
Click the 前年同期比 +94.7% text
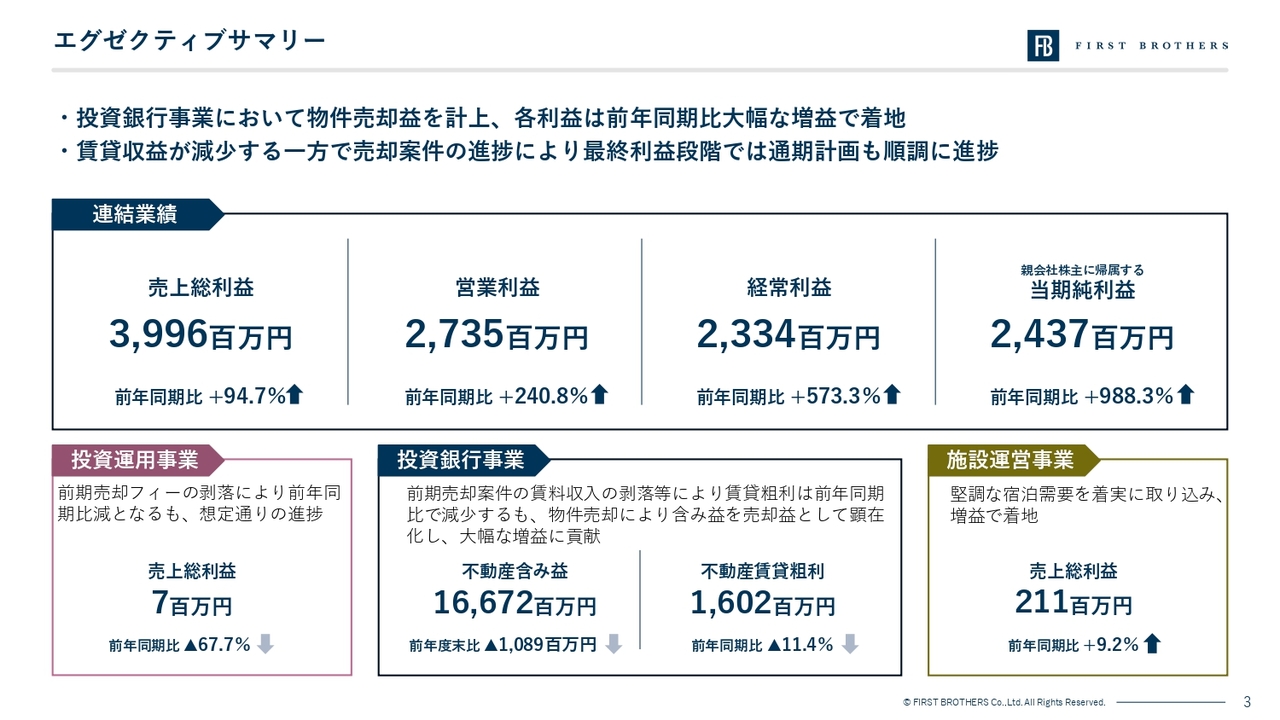(201, 396)
